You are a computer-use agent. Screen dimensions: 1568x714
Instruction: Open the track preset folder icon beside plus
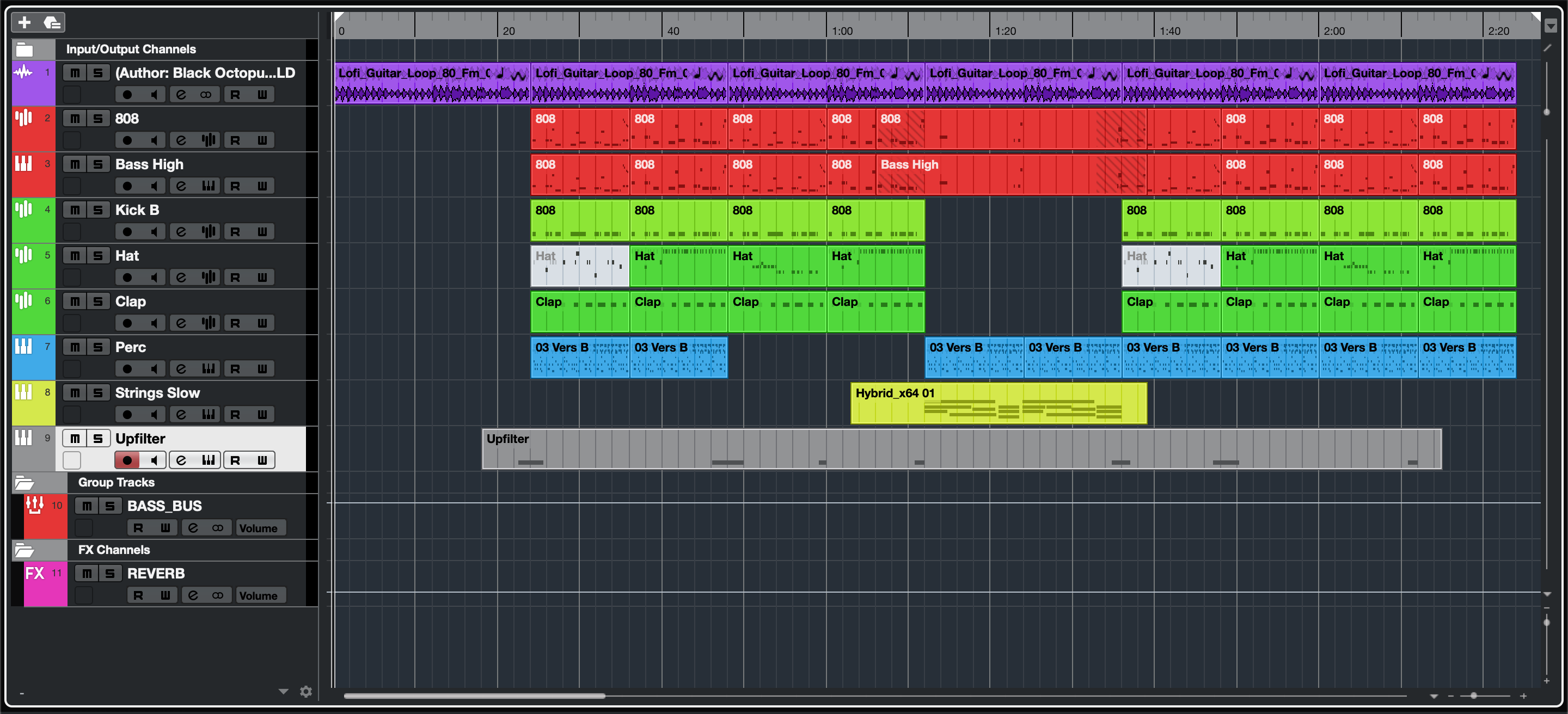(x=52, y=22)
